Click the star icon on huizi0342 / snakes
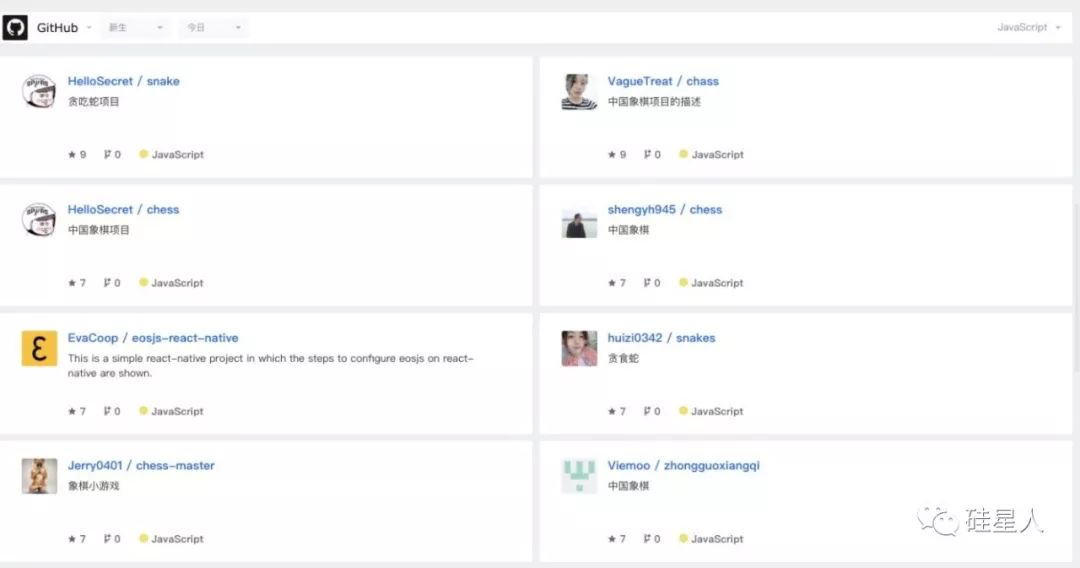This screenshot has height=568, width=1080. click(612, 411)
